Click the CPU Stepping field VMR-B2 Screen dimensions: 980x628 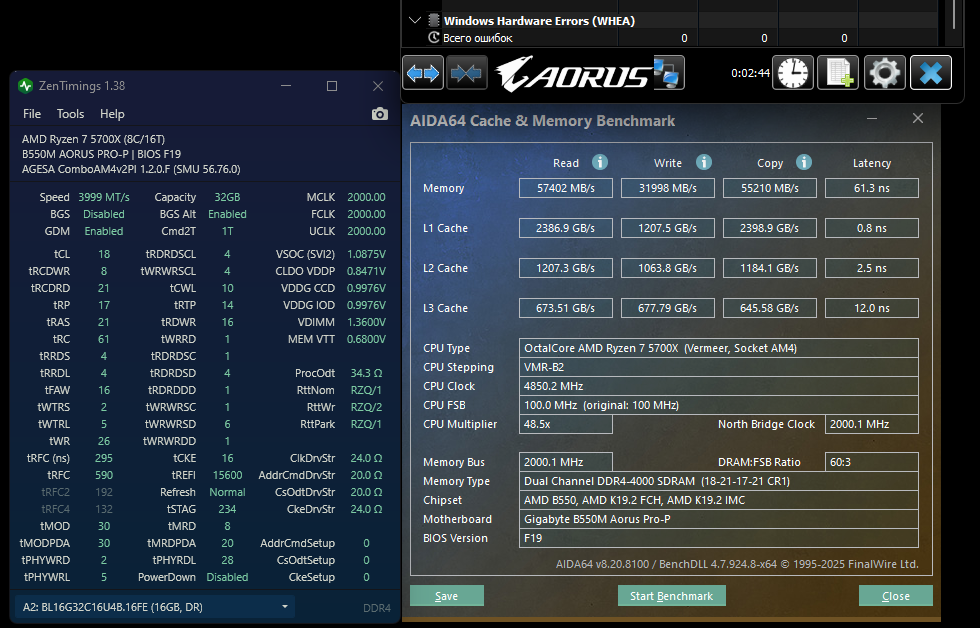(x=719, y=367)
